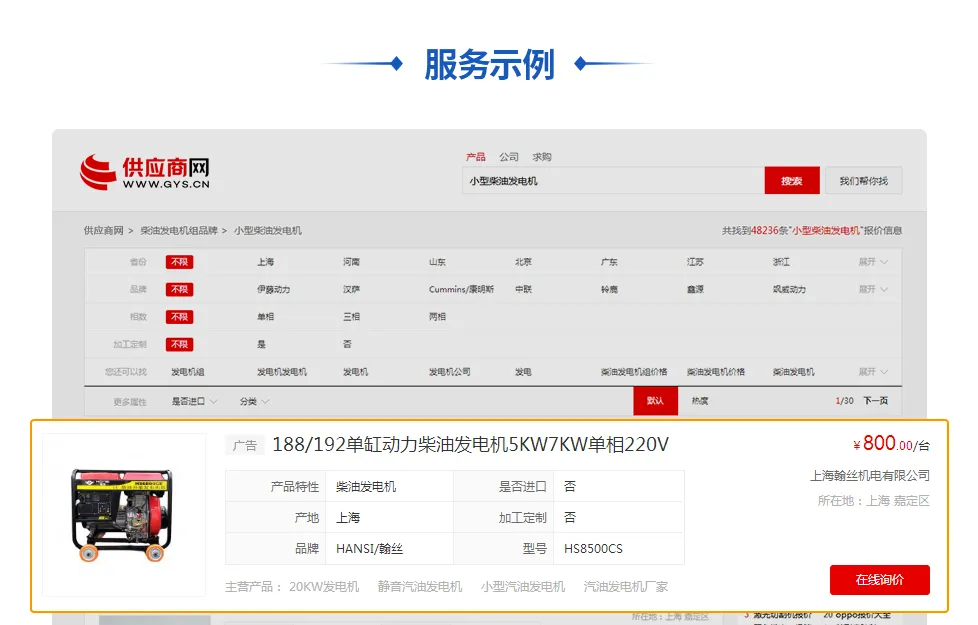
Task: Filter by 上海 province
Action: point(266,262)
